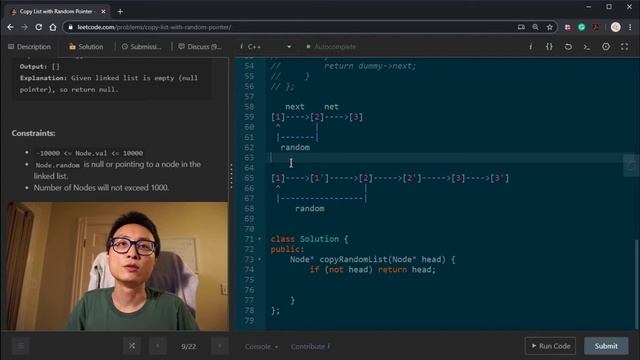Open the Chrome profile avatar
This screenshot has width=640, height=360.
[616, 27]
